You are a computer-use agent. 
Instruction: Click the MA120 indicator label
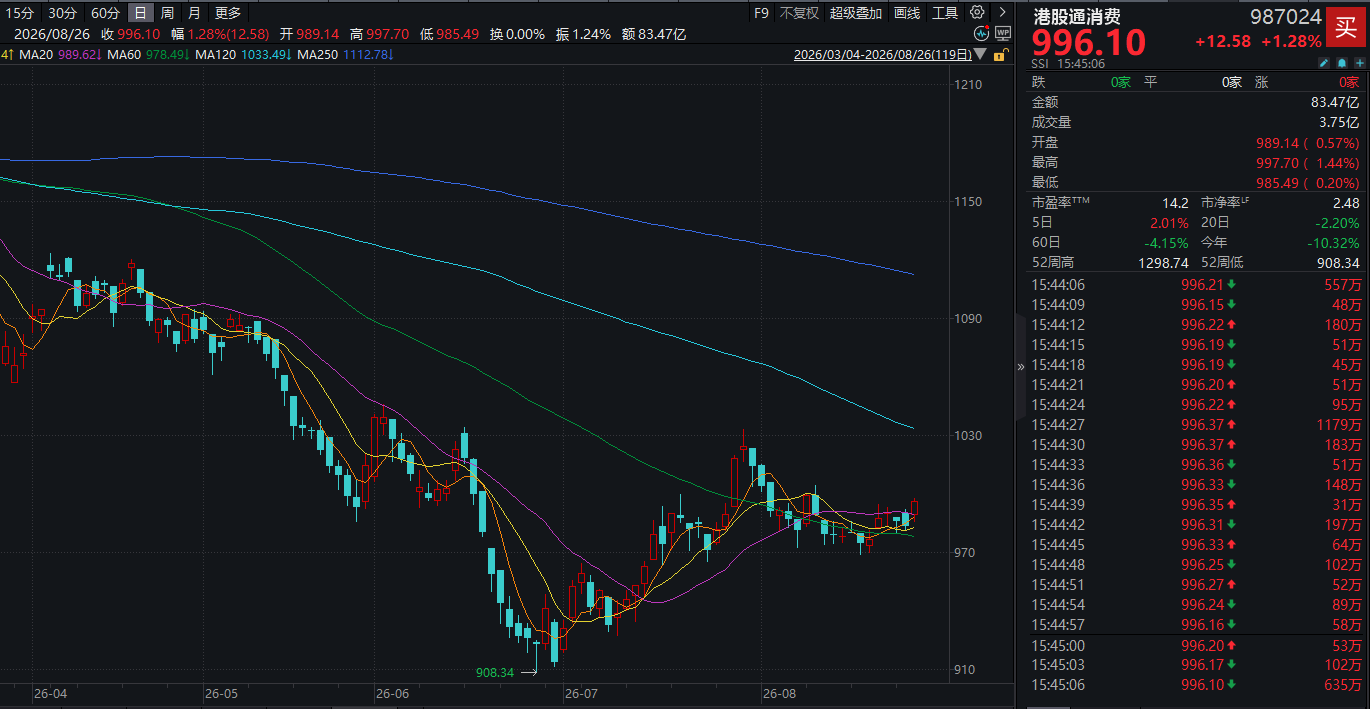pos(218,54)
